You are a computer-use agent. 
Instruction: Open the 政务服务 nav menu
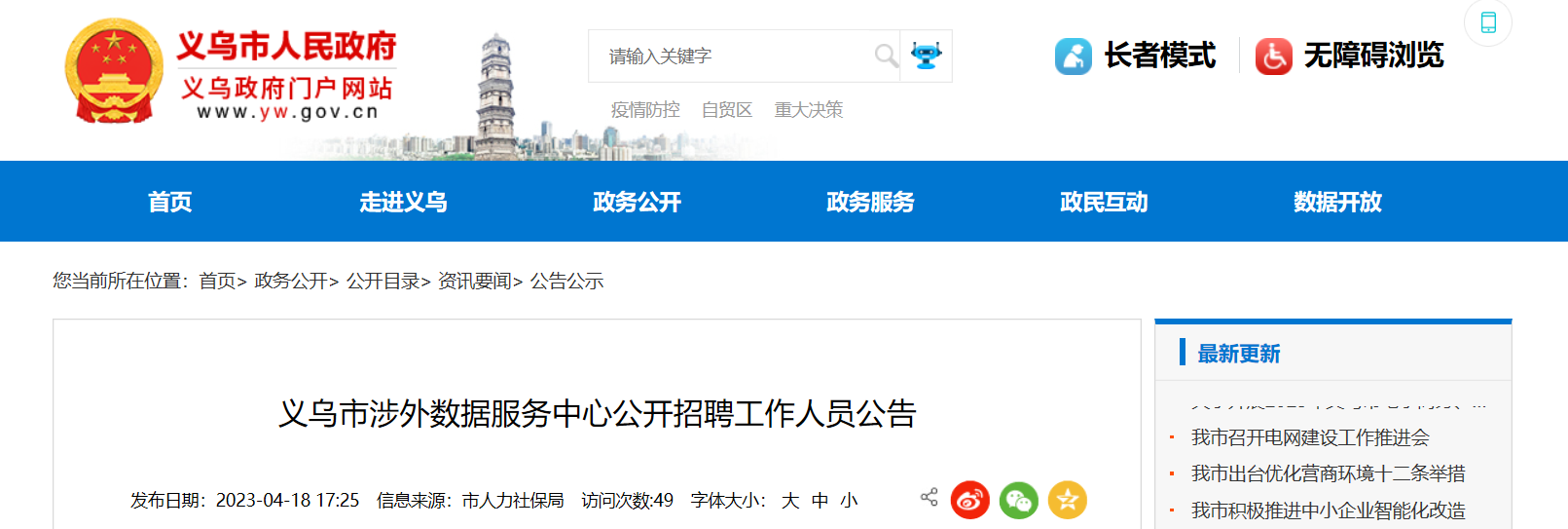[870, 202]
